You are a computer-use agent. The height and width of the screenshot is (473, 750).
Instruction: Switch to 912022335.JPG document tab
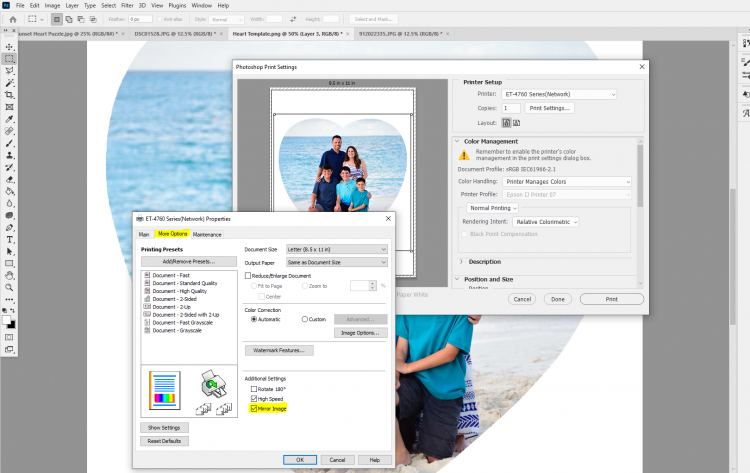tap(401, 34)
